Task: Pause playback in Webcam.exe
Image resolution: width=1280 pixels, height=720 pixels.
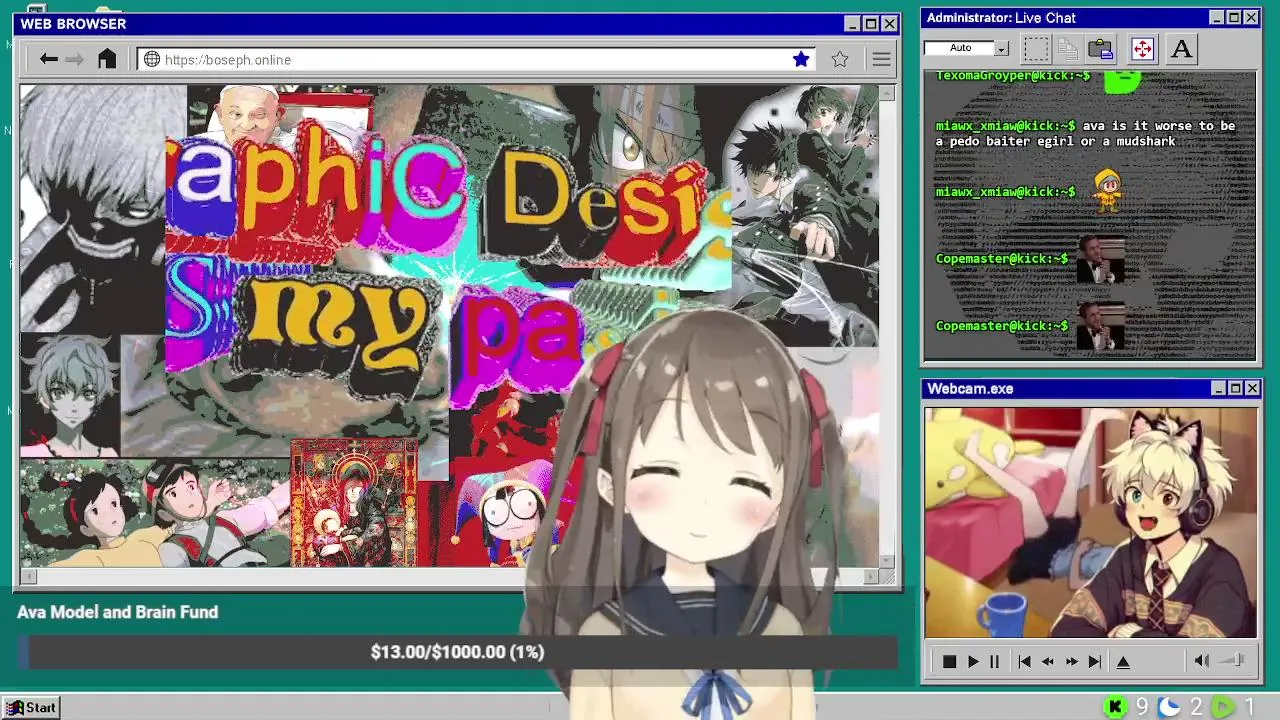Action: (994, 661)
